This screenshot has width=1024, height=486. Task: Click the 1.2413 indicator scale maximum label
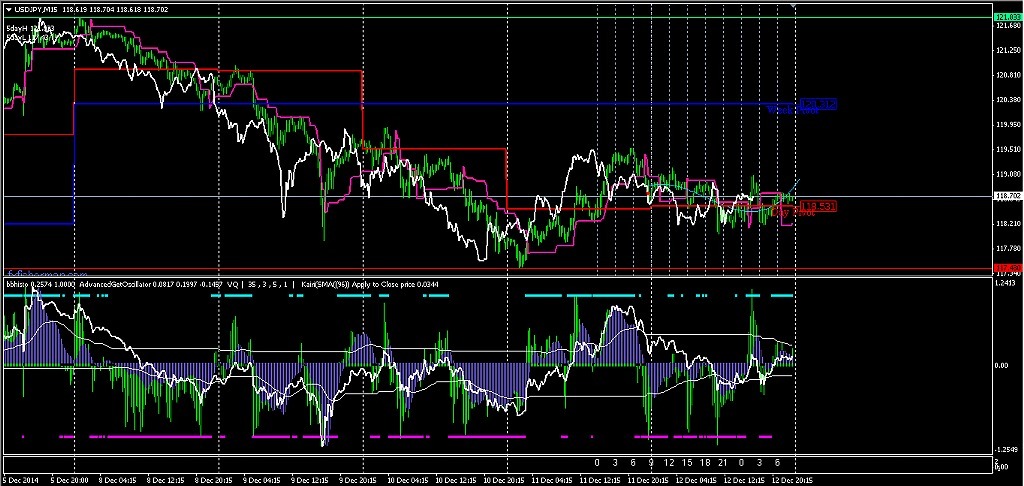pos(1009,283)
